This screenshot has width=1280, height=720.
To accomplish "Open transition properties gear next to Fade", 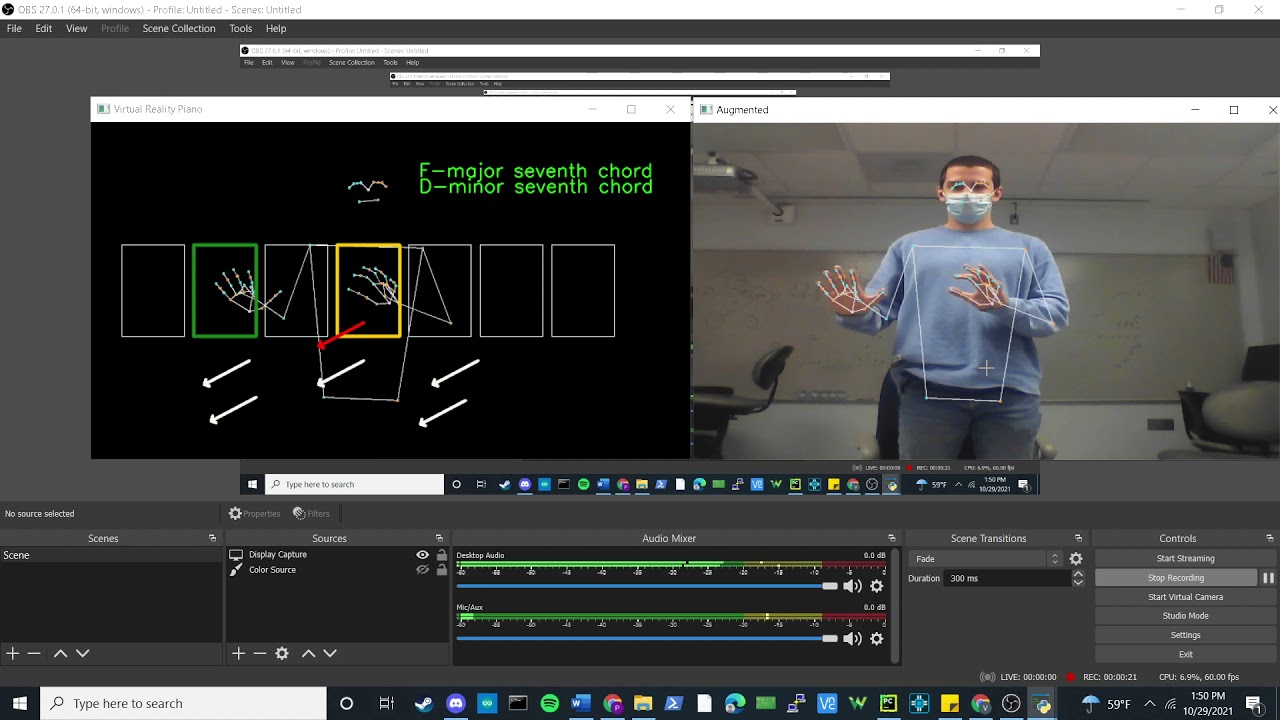I will tap(1076, 559).
